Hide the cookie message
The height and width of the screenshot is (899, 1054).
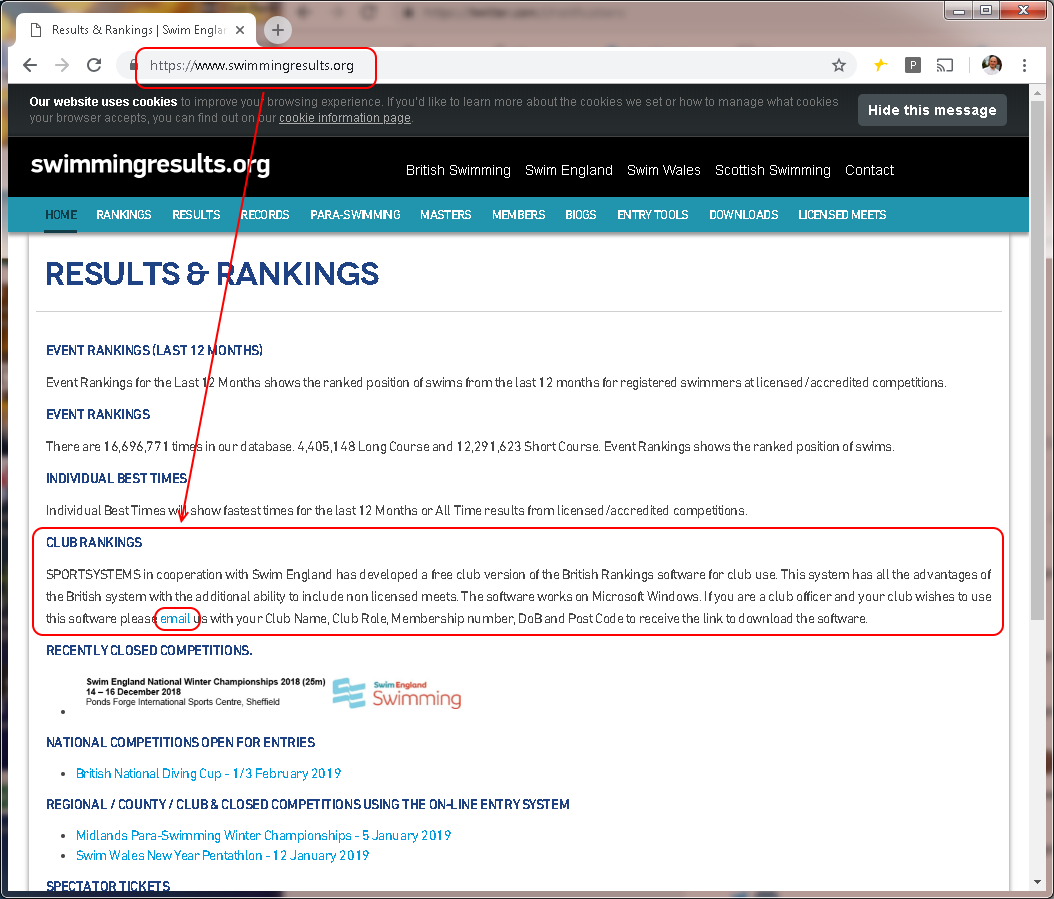point(932,110)
